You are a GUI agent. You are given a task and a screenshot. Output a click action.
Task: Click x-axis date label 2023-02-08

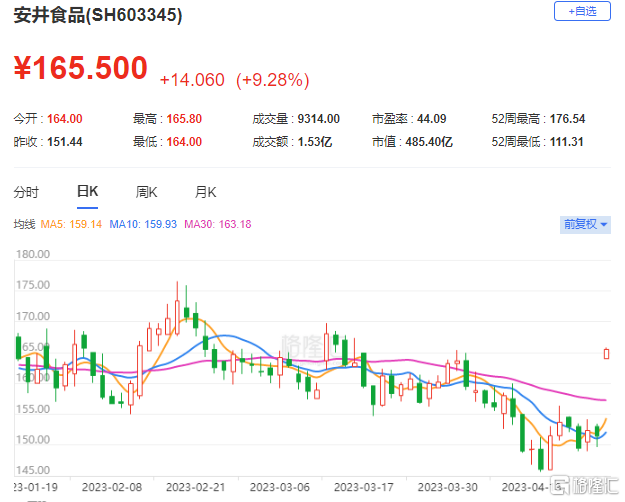(112, 487)
